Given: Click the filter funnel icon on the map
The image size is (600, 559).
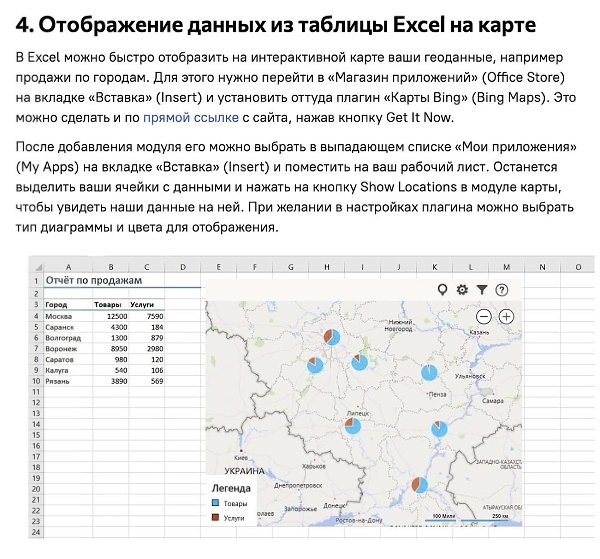Looking at the screenshot, I should click(482, 290).
